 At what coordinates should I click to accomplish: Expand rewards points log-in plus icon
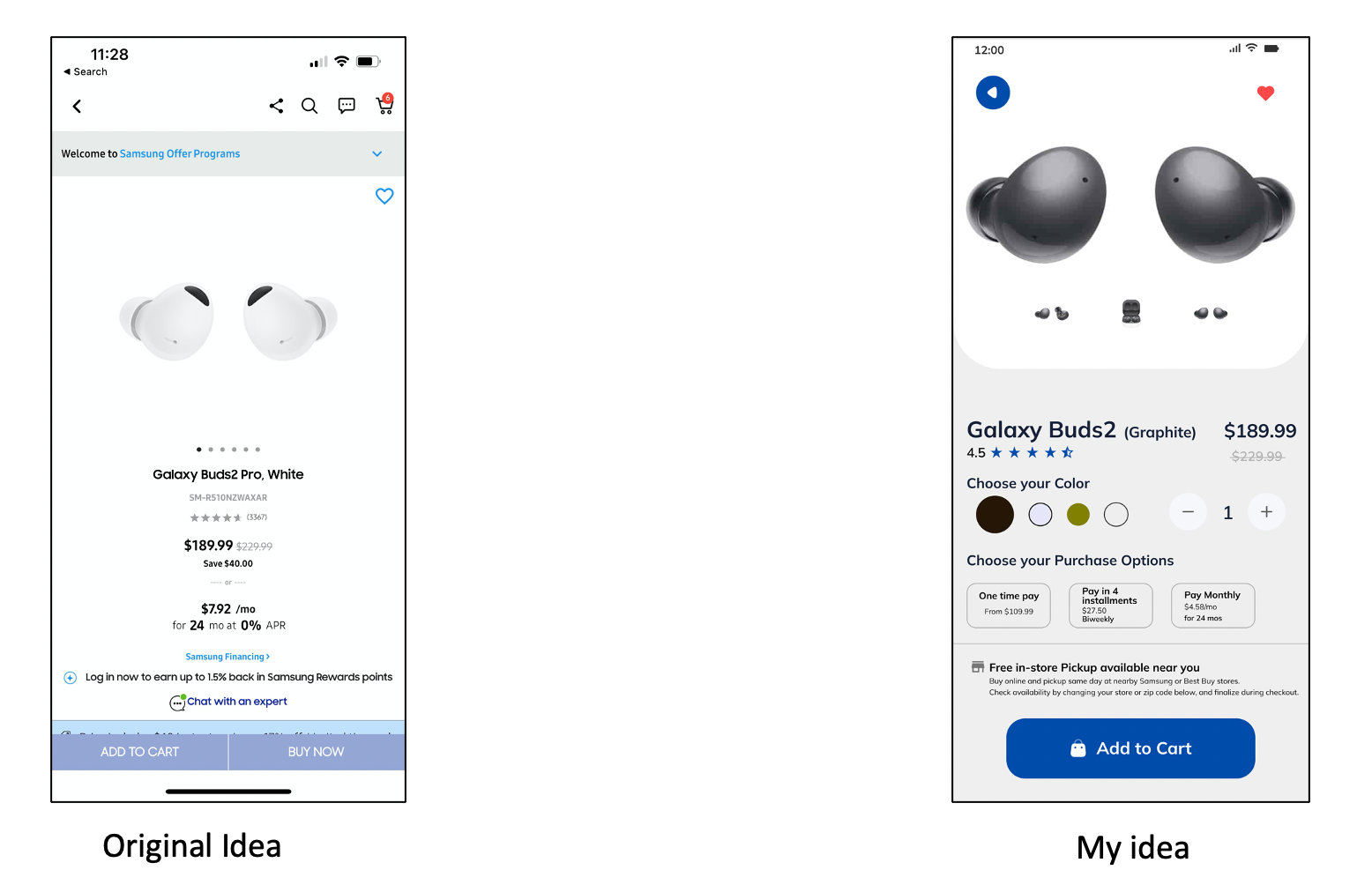click(71, 678)
